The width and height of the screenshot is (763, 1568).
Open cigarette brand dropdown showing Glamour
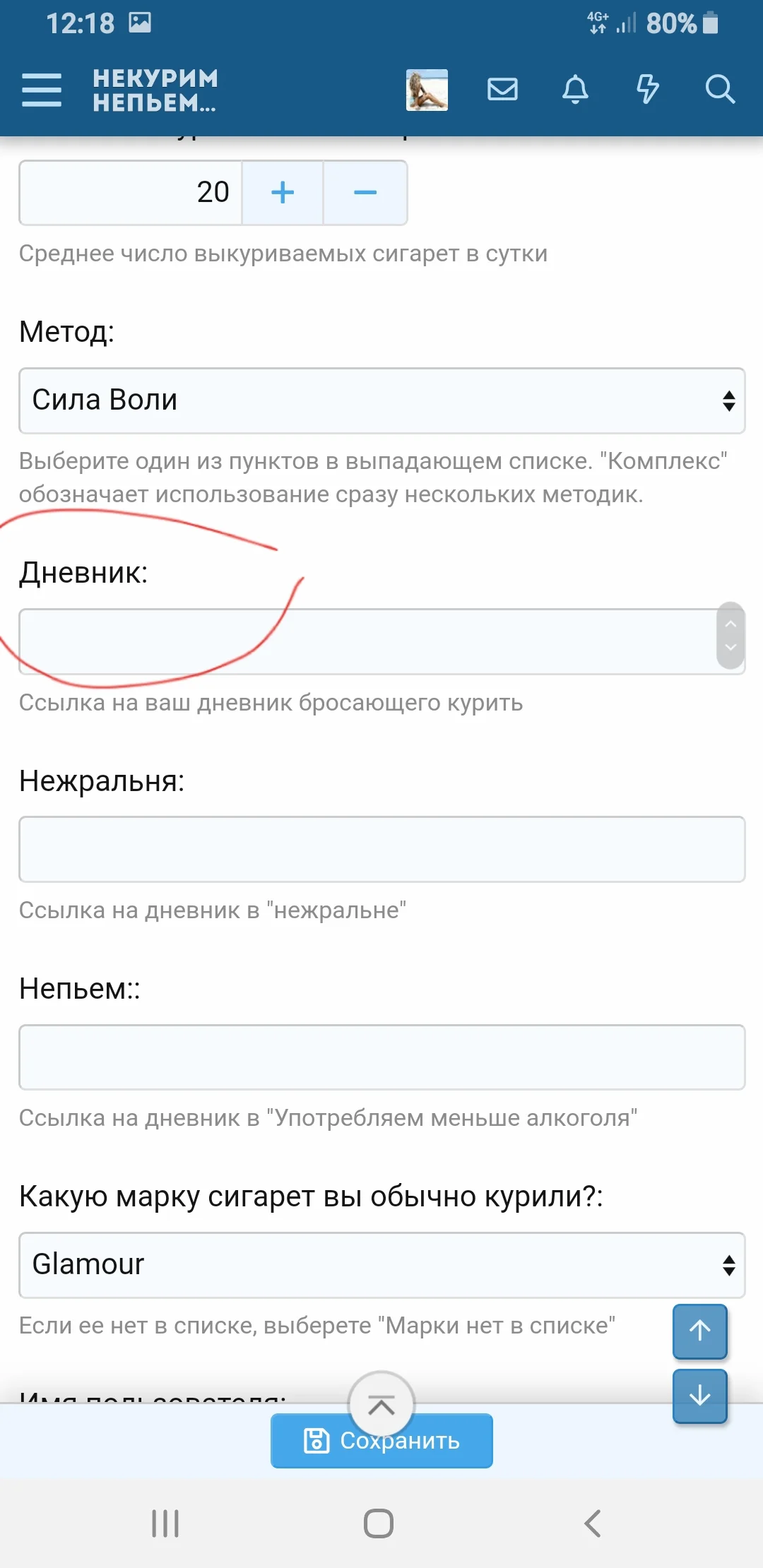coord(381,1265)
